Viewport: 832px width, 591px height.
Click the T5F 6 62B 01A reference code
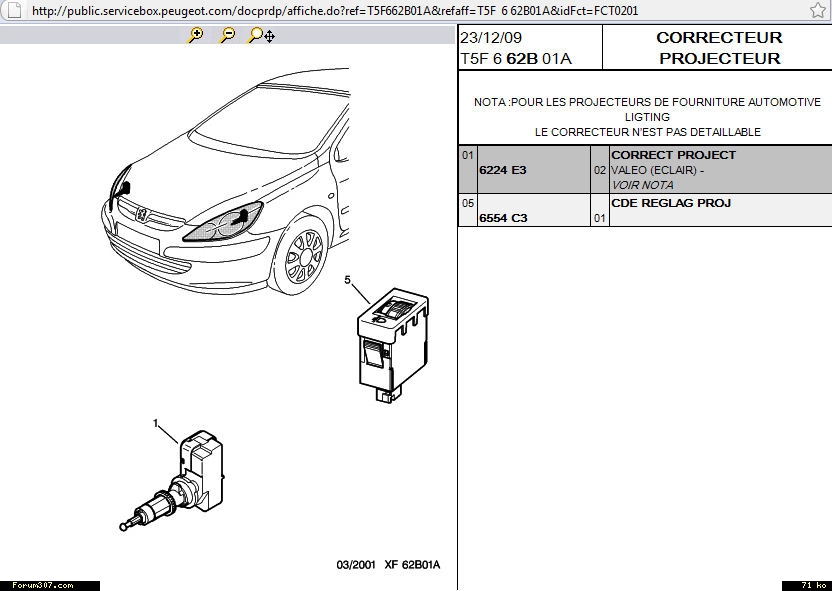click(515, 59)
